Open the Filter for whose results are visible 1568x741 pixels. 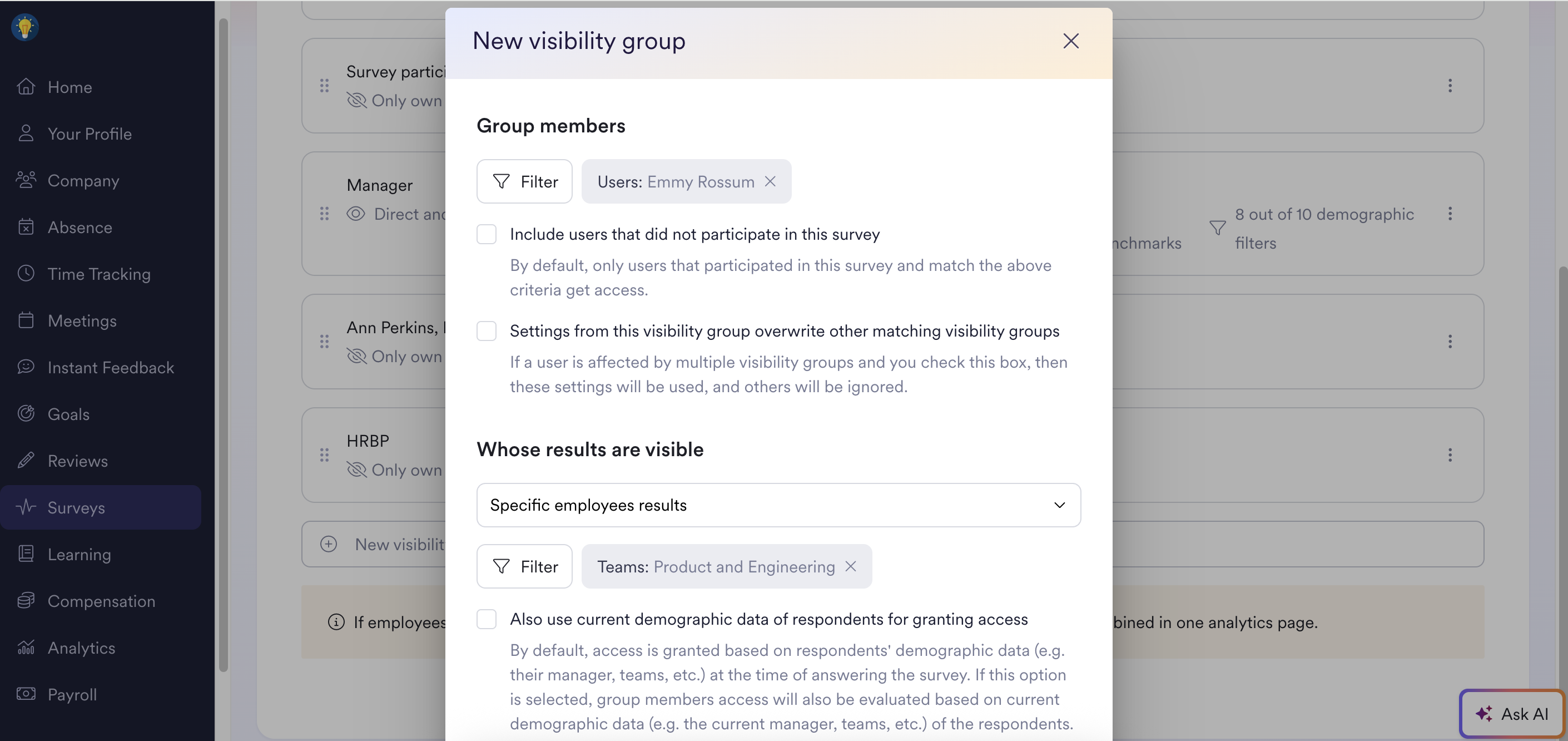[524, 566]
